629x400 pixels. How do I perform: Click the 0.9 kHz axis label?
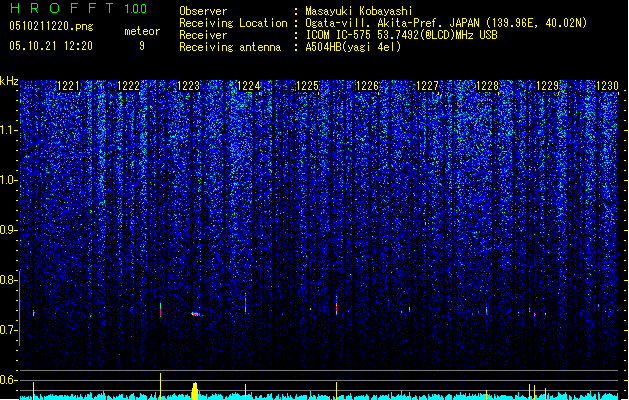[x=8, y=230]
